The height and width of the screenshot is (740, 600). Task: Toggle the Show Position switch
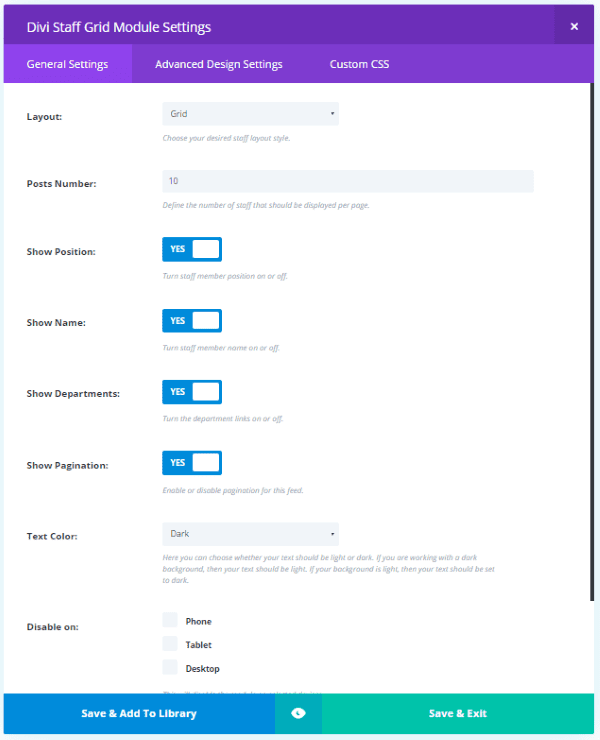point(192,249)
